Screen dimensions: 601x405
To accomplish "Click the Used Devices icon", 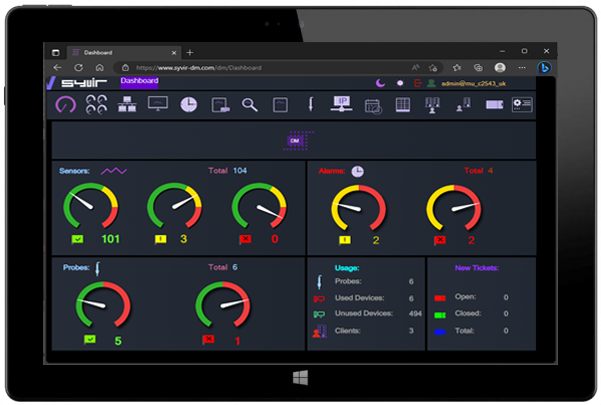I will point(319,298).
